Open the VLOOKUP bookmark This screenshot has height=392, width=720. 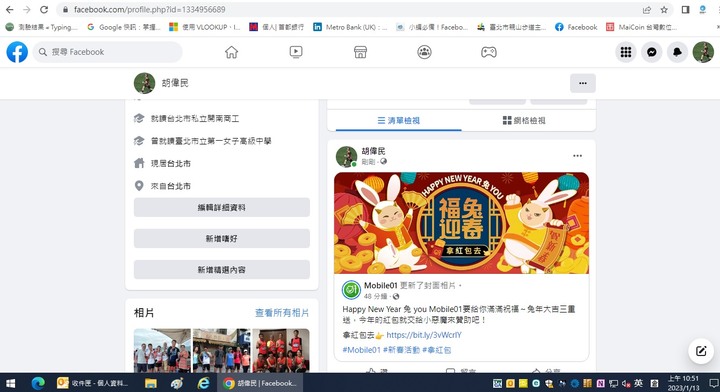[x=204, y=27]
